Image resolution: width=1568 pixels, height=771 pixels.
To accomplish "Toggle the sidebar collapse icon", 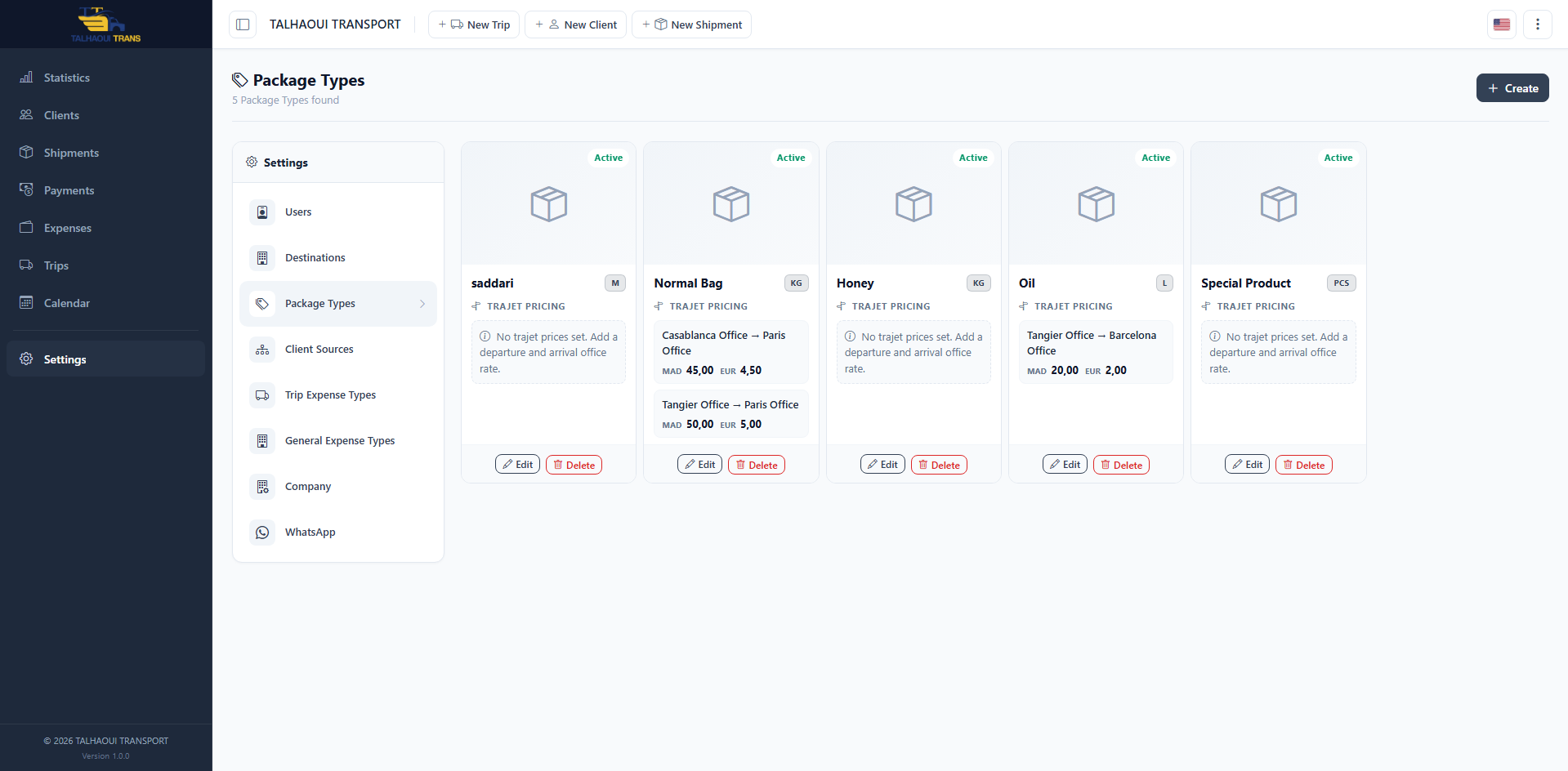I will click(x=243, y=25).
